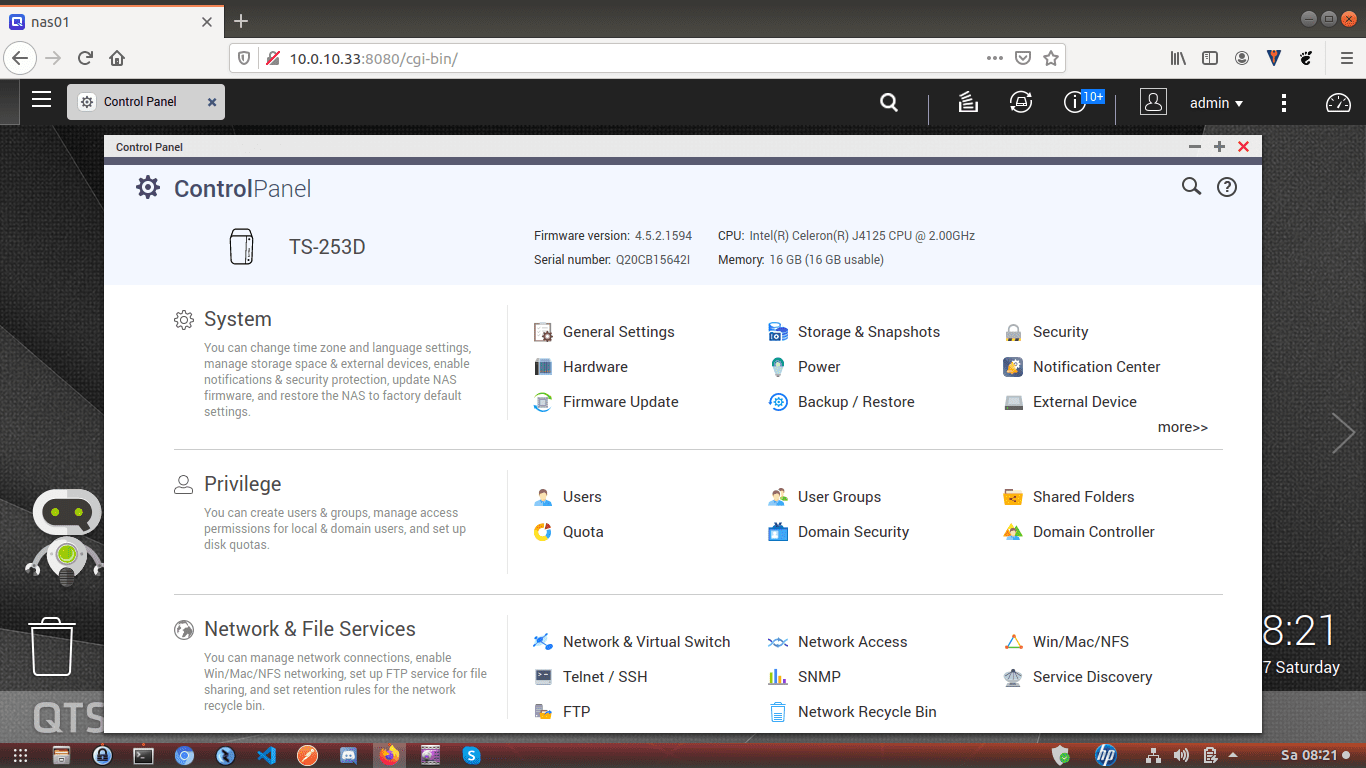Open External Device icon
Image resolution: width=1366 pixels, height=768 pixels.
coord(1013,402)
